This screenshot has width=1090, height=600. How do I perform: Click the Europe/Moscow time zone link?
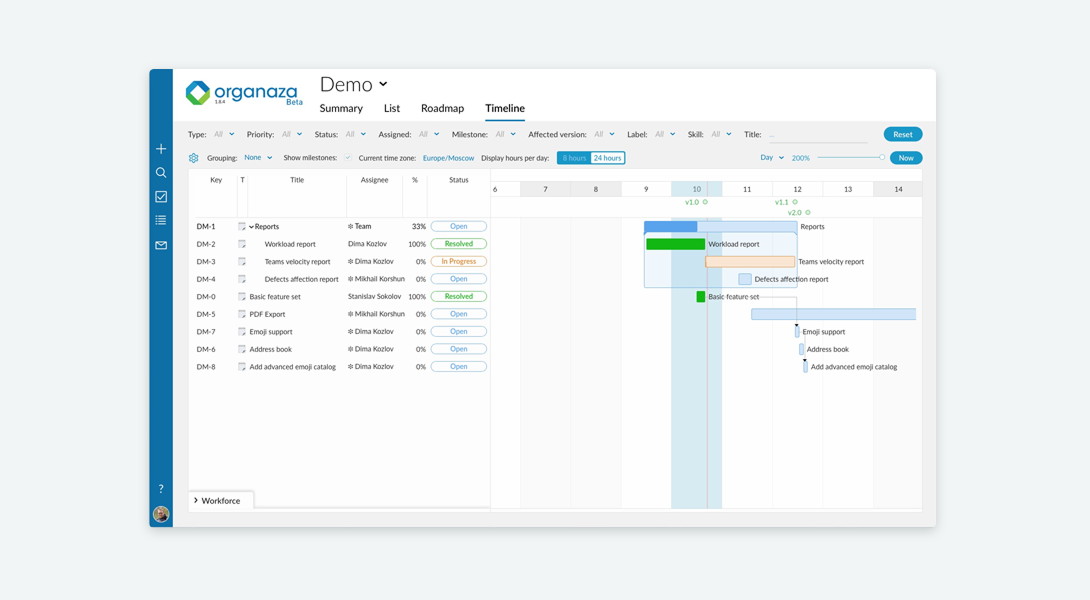click(x=448, y=158)
